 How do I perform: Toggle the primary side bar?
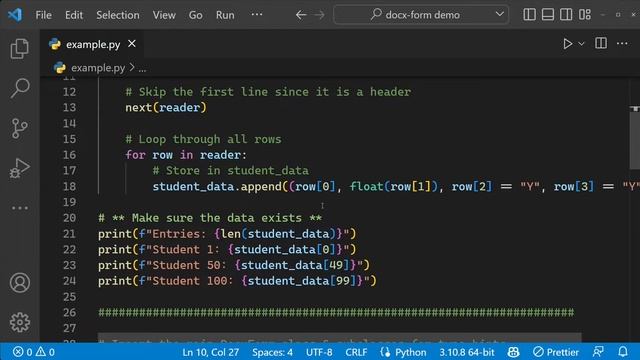pyautogui.click(x=529, y=15)
